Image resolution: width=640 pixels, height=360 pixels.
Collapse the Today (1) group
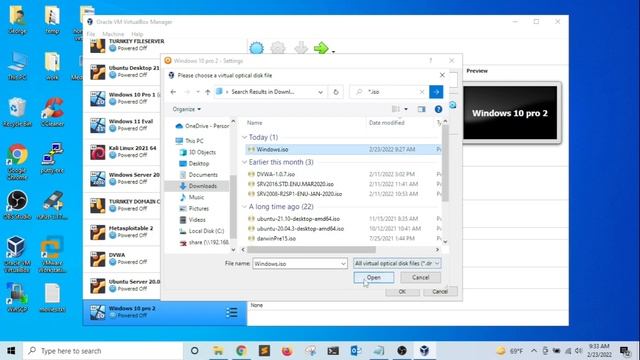click(244, 137)
